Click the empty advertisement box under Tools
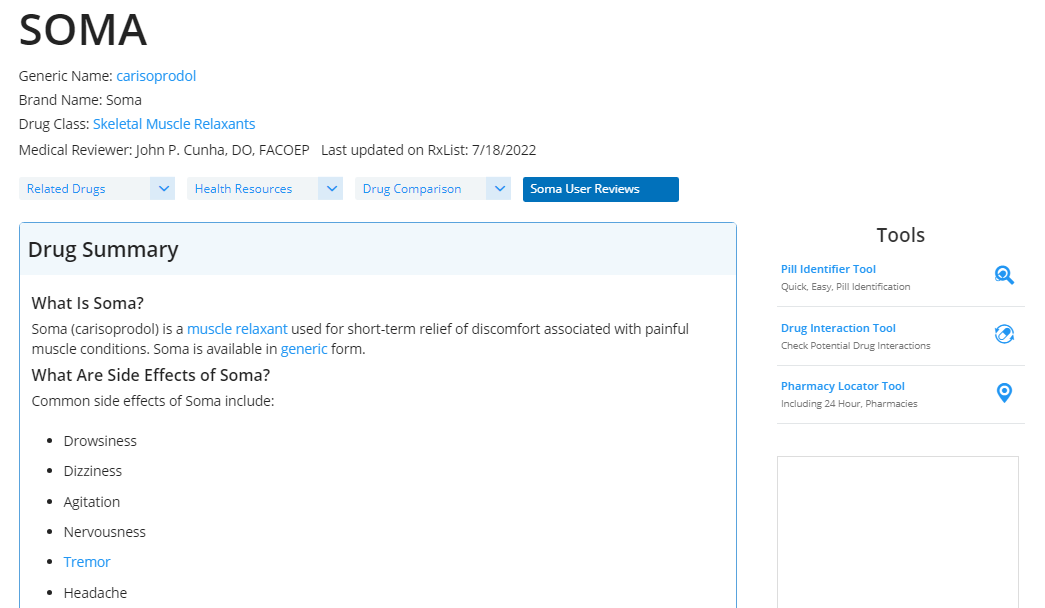The width and height of the screenshot is (1045, 608). point(898,532)
